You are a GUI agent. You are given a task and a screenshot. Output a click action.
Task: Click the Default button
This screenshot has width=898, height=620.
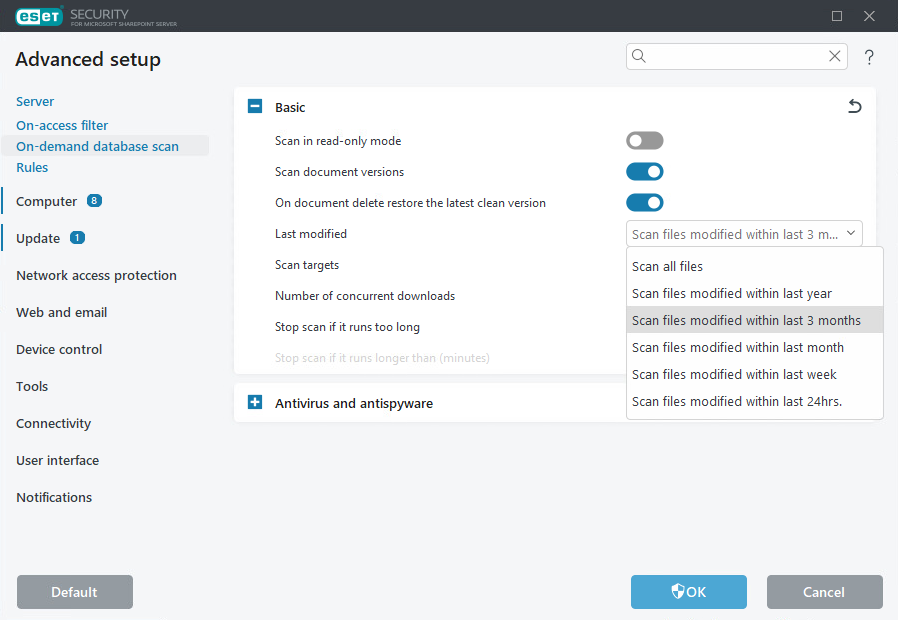pyautogui.click(x=74, y=591)
